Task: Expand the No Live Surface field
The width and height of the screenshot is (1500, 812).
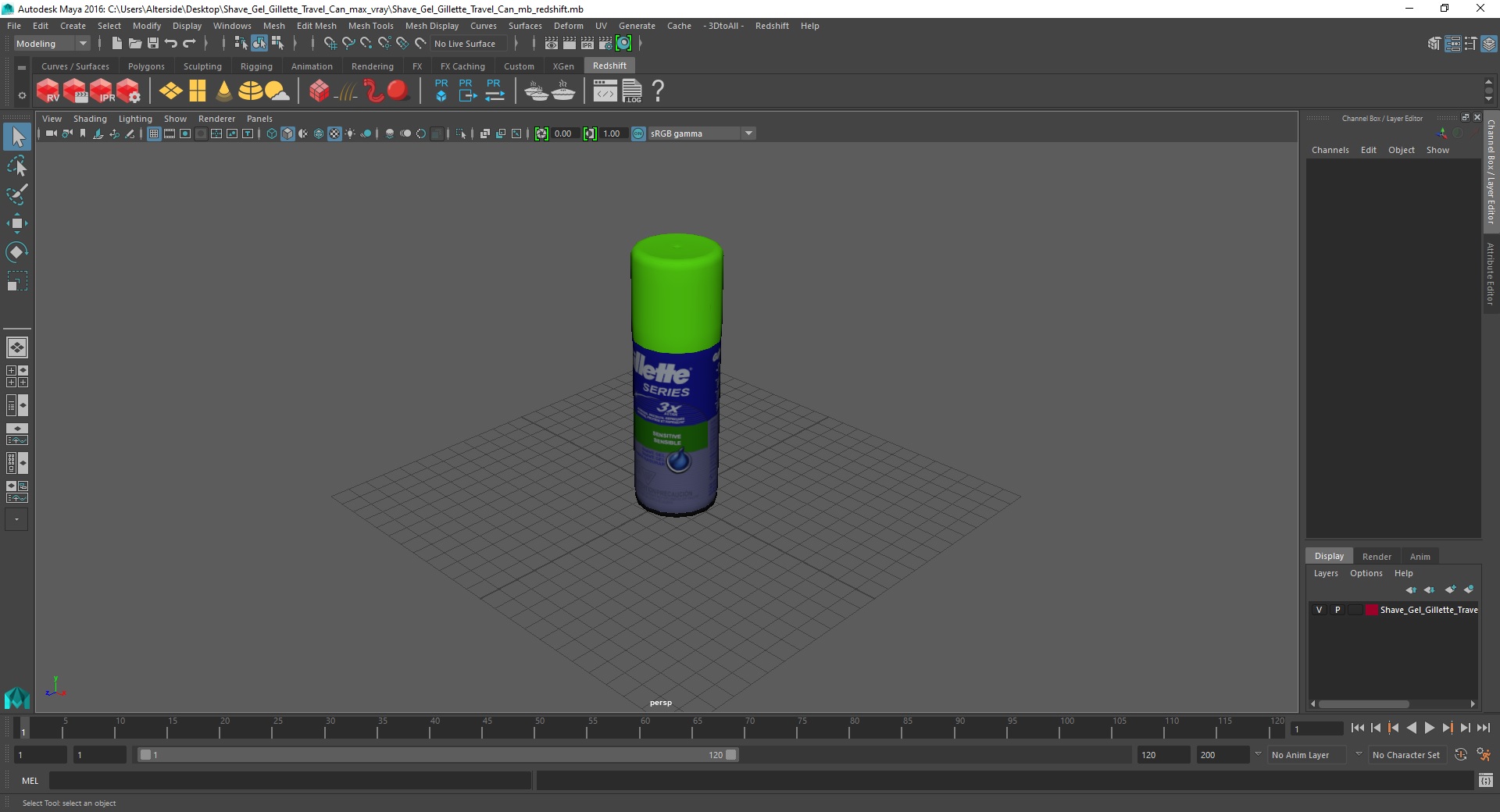Action: point(468,44)
